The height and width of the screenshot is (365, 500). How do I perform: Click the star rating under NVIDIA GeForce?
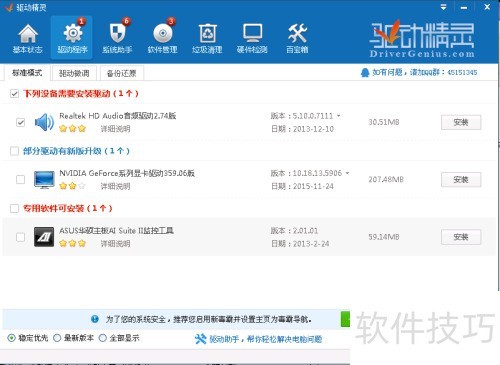73,186
